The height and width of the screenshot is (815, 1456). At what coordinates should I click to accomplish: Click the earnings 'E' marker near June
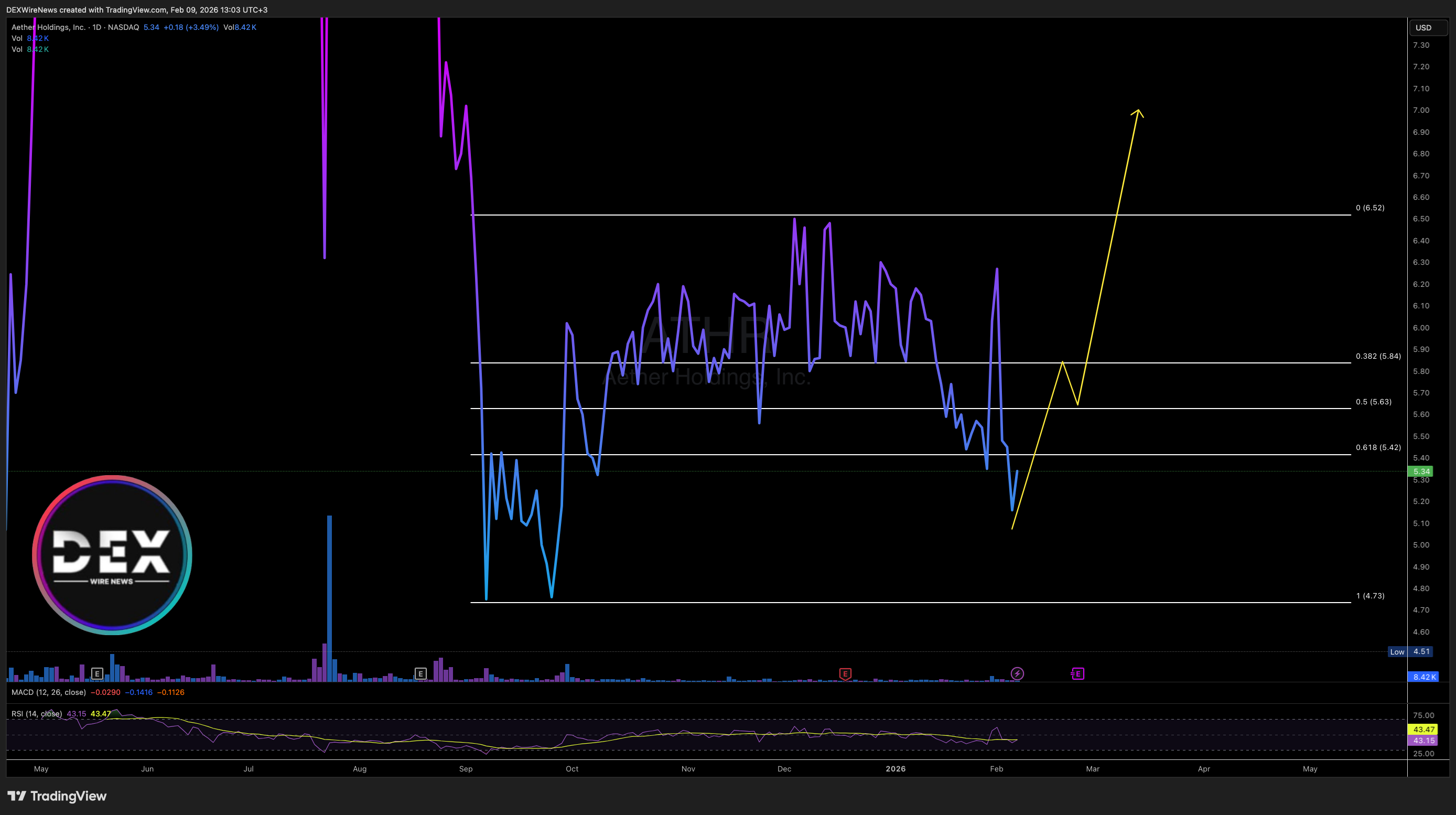(97, 674)
